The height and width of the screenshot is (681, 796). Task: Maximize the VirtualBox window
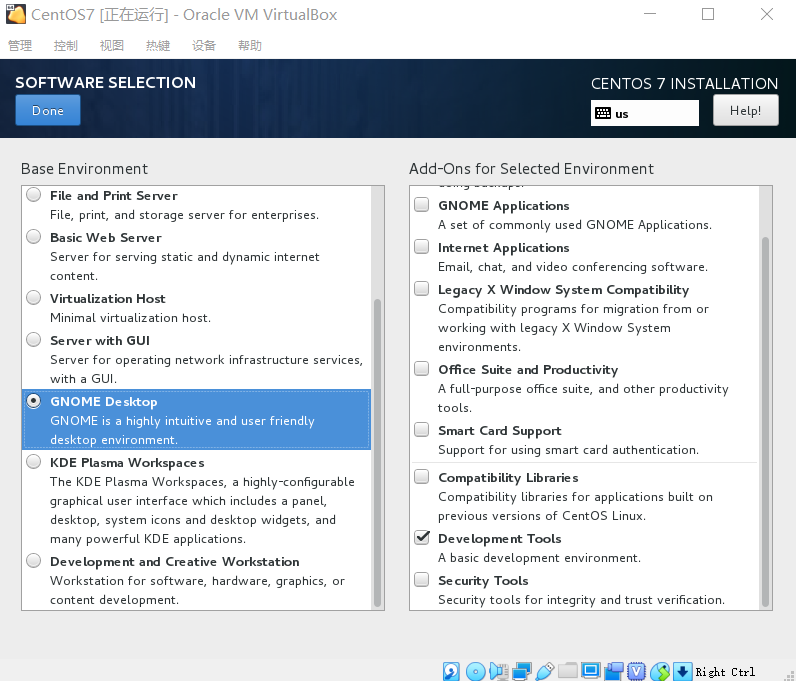(708, 14)
